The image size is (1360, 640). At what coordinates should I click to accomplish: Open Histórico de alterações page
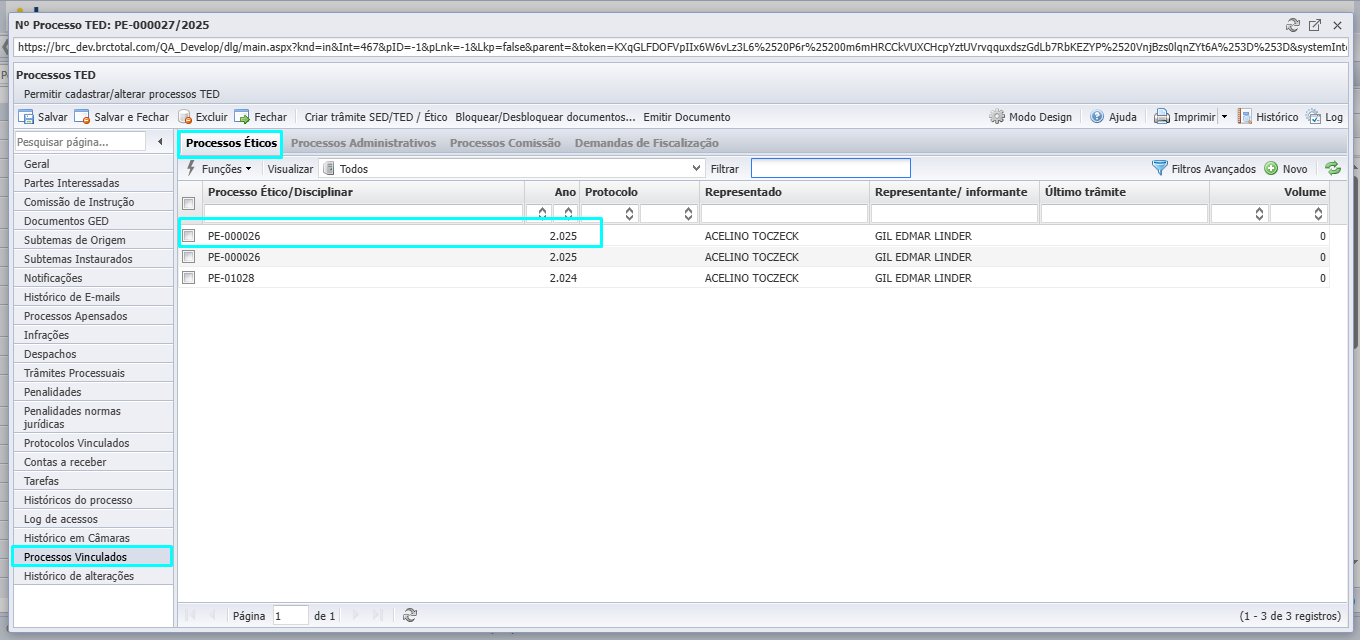(93, 576)
